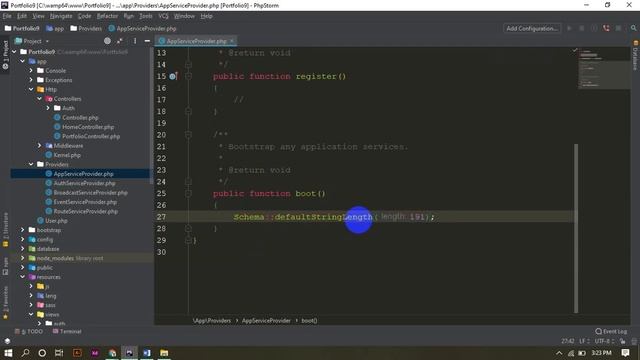The image size is (640, 360).
Task: Open the VCS menu
Action: [163, 16]
